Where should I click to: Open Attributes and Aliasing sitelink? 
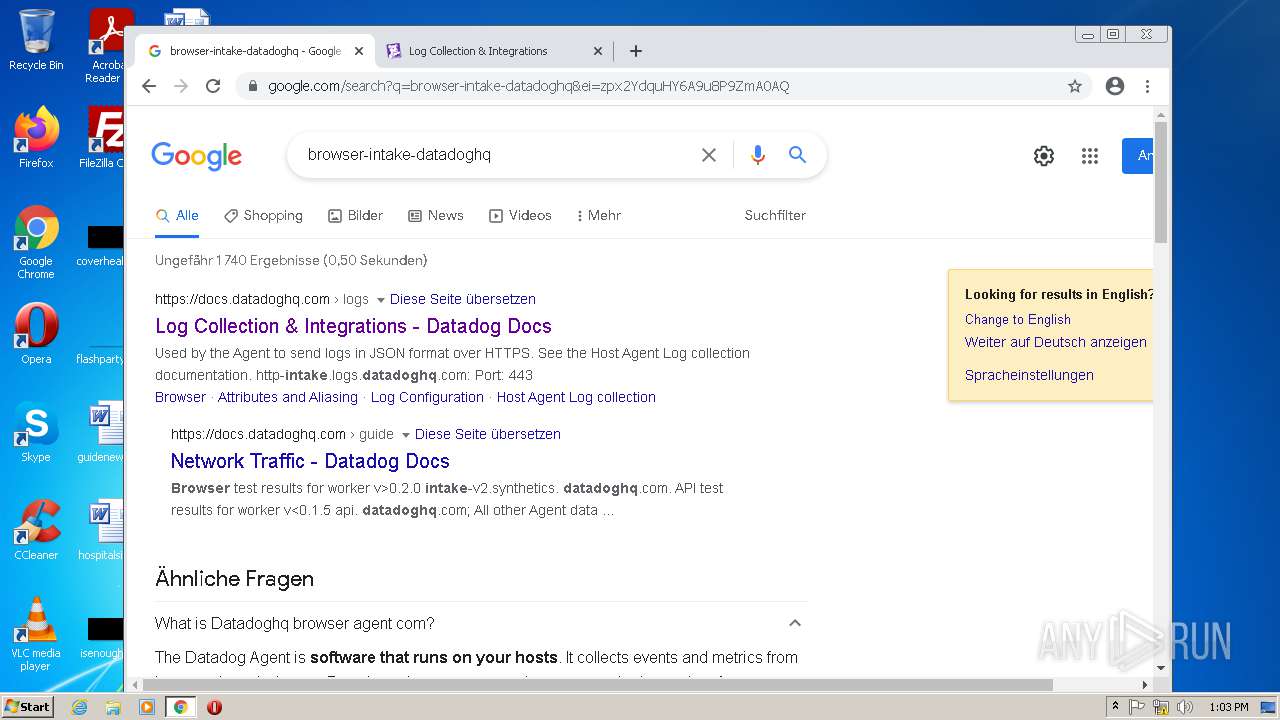[x=288, y=397]
